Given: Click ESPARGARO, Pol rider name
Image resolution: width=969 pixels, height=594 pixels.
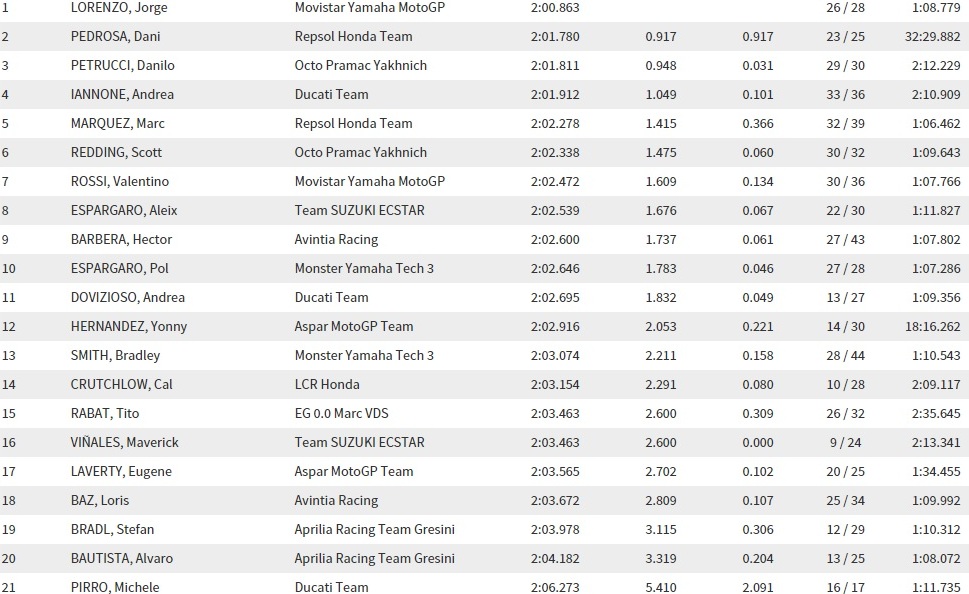Looking at the screenshot, I should [120, 269].
